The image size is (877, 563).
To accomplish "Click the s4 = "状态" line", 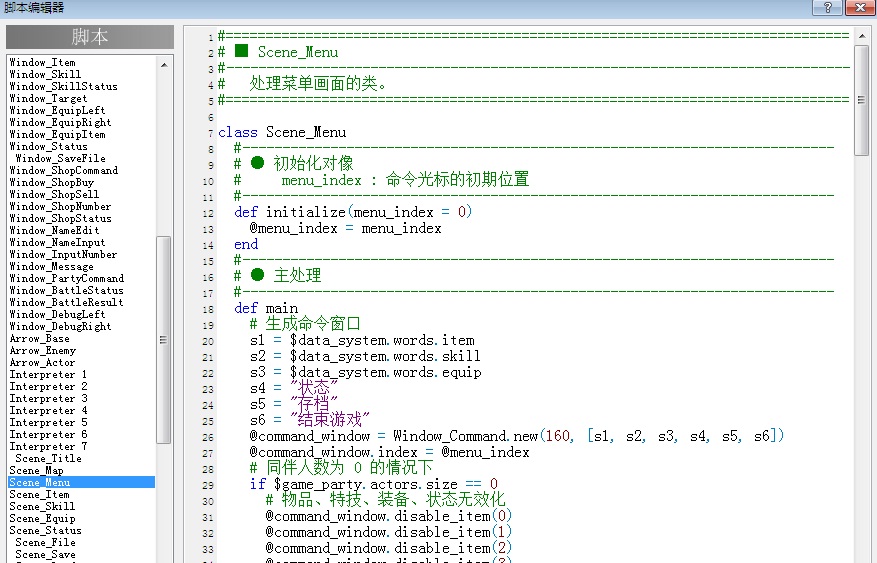I will click(x=294, y=388).
